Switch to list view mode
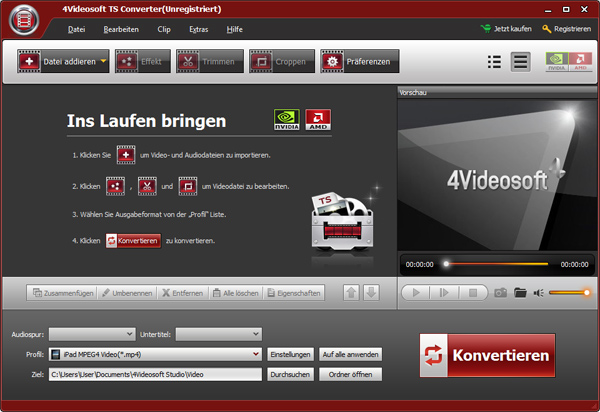Viewport: 600px width, 412px height. coord(494,62)
